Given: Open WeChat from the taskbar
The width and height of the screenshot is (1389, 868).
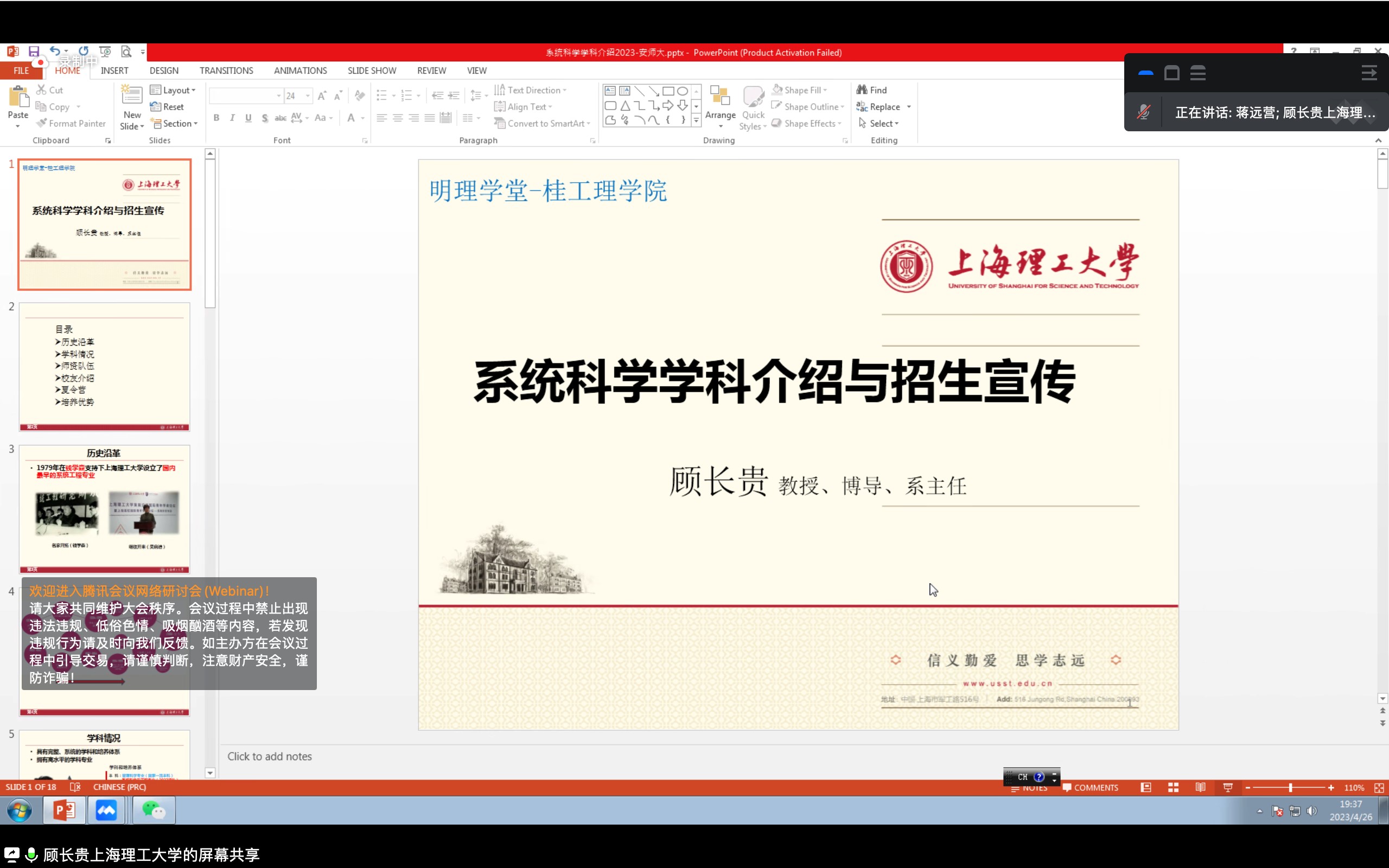Looking at the screenshot, I should 154,810.
